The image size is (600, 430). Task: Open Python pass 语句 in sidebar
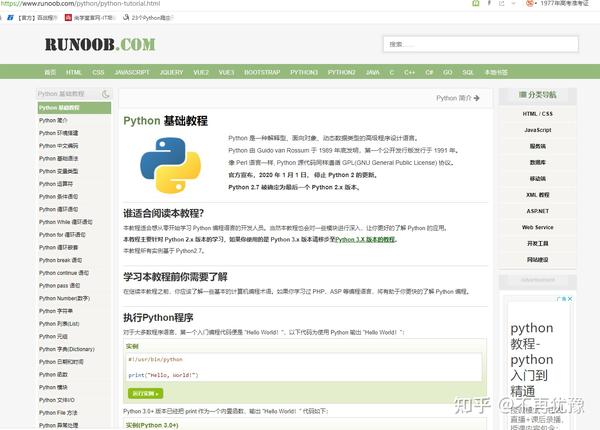[x=59, y=285]
